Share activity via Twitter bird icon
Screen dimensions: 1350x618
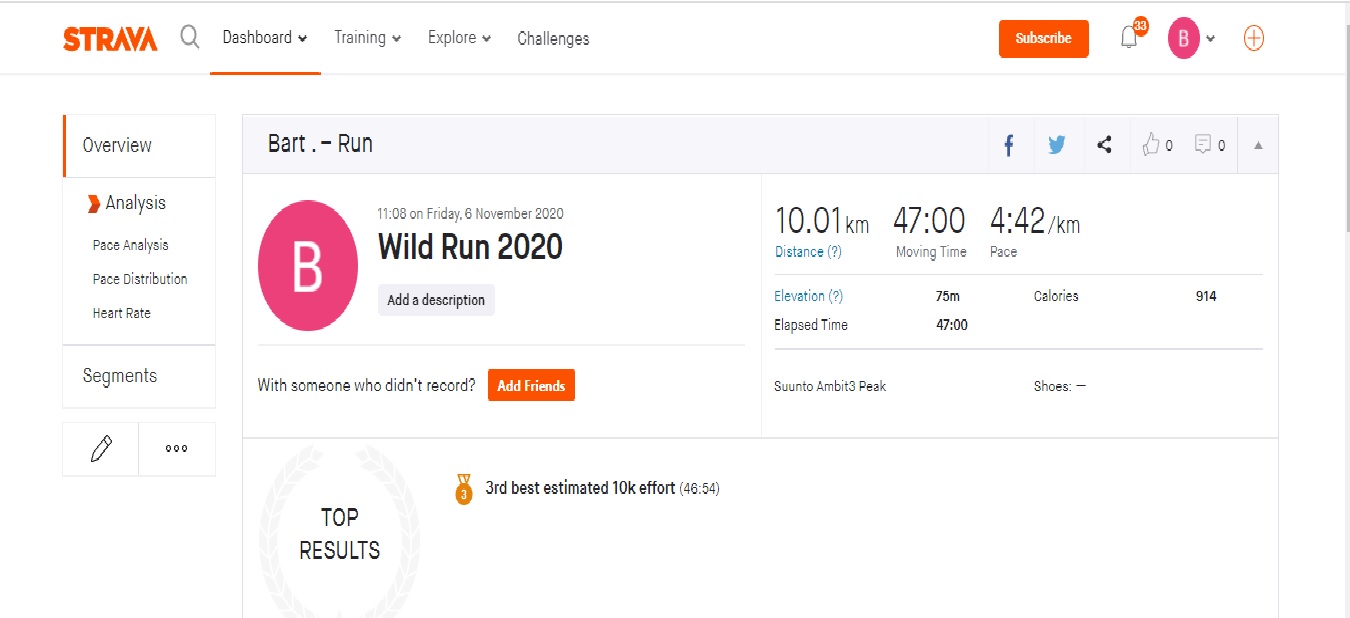tap(1057, 145)
